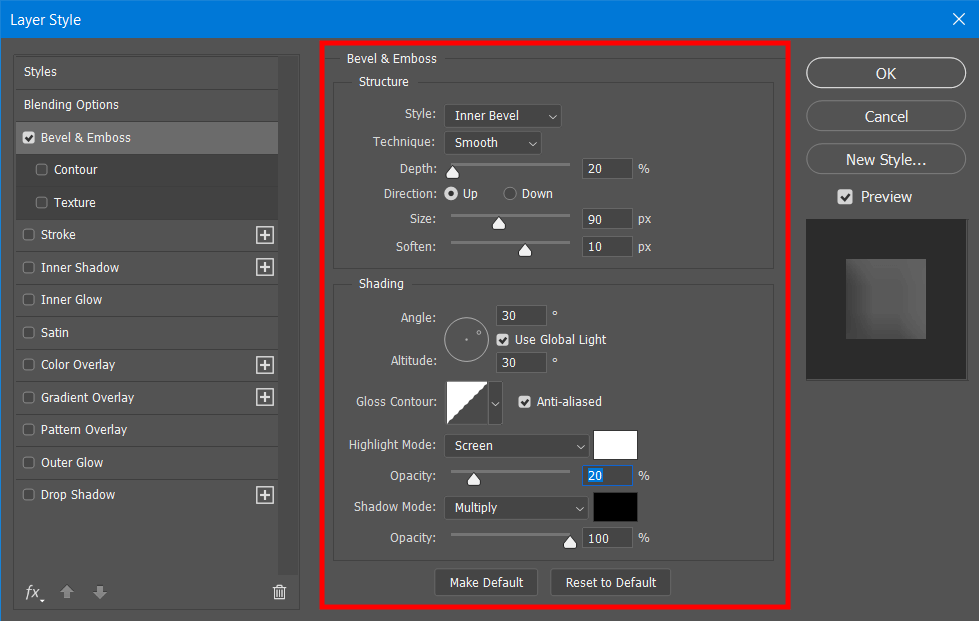
Task: Open the Technique dropdown showing Smooth
Action: point(493,143)
